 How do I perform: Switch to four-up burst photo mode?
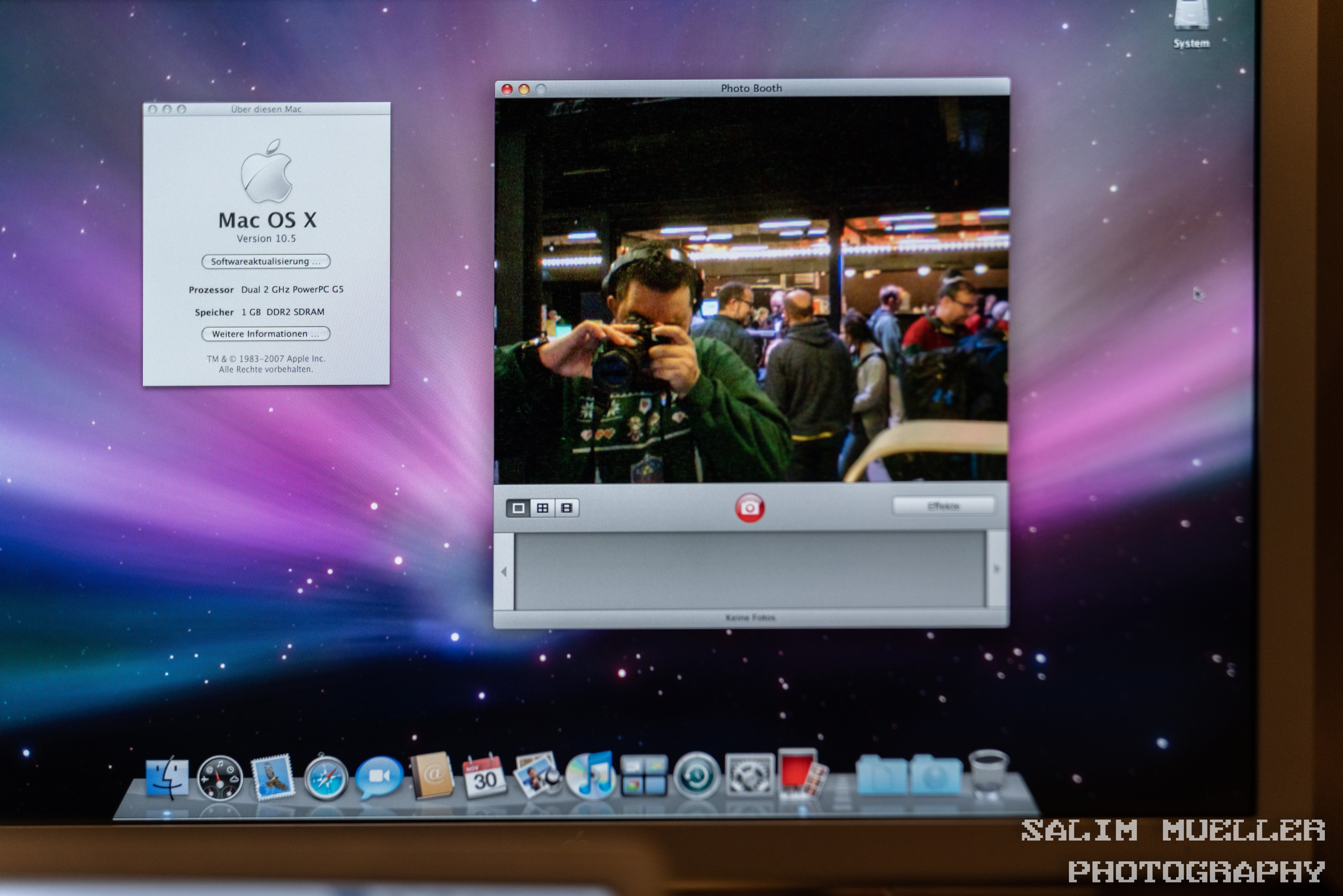coord(543,508)
